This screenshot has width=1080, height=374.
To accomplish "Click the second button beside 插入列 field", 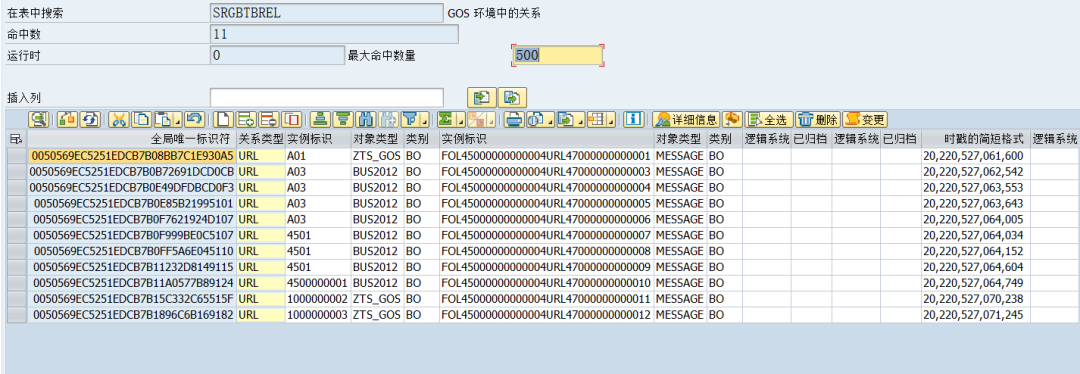I will coord(512,98).
